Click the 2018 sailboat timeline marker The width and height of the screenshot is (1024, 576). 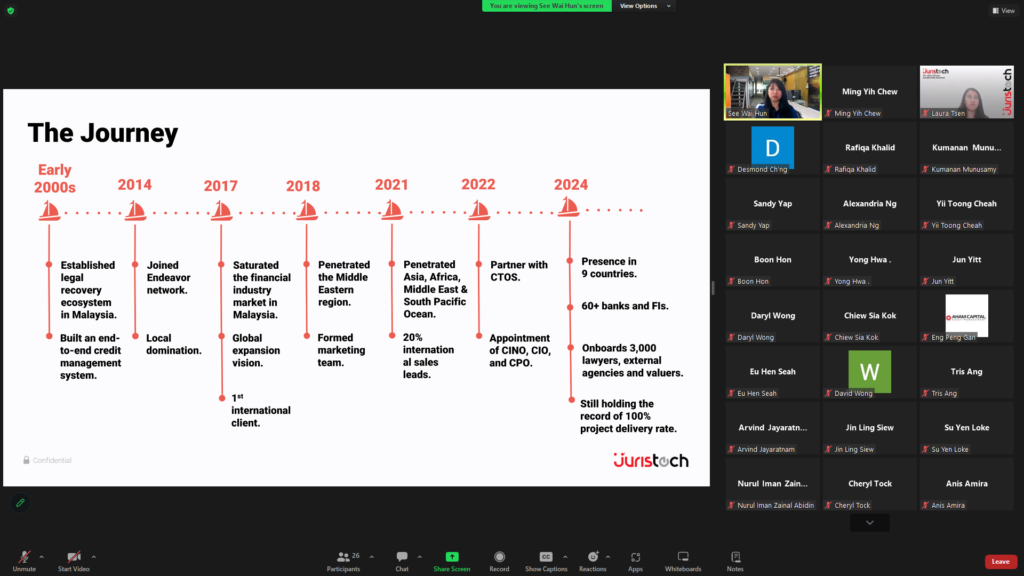[306, 210]
